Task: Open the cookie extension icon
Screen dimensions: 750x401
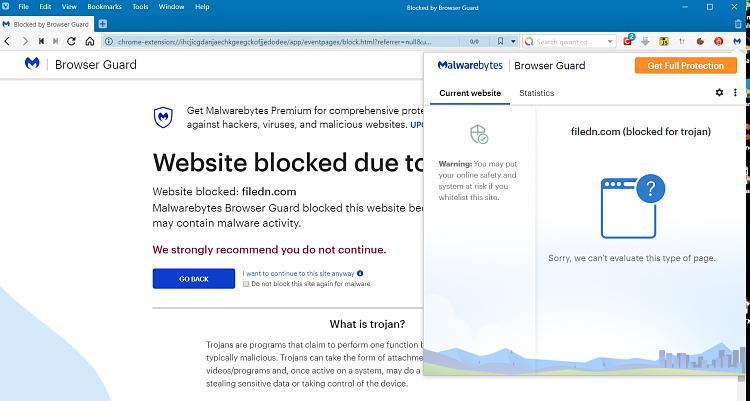Action: click(x=700, y=42)
